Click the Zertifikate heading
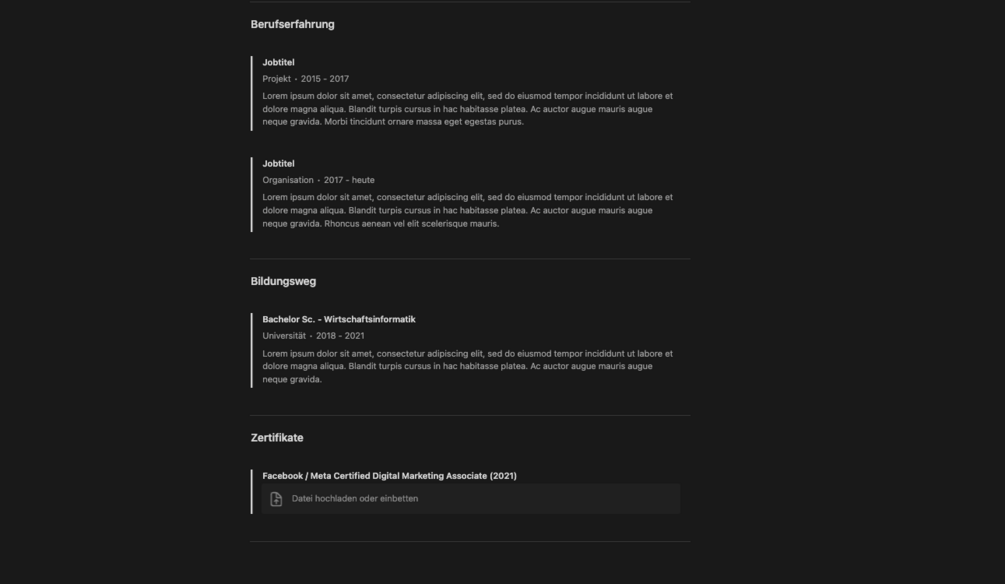Viewport: 1005px width, 584px height. 277,438
